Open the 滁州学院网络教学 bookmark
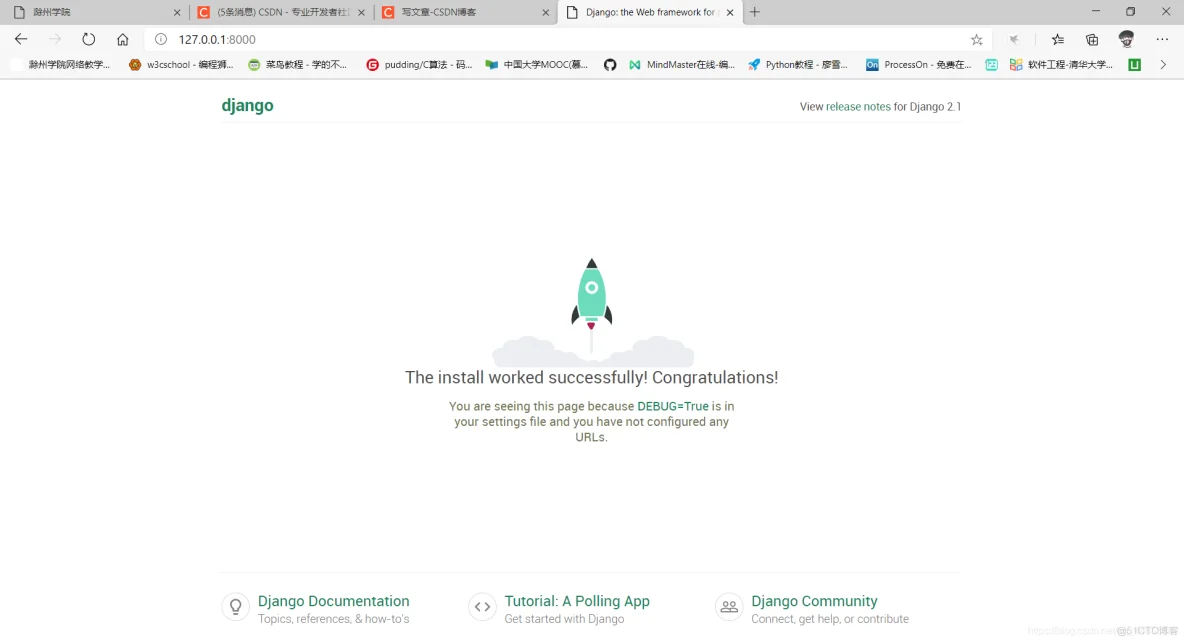The image size is (1184, 642). click(x=61, y=65)
